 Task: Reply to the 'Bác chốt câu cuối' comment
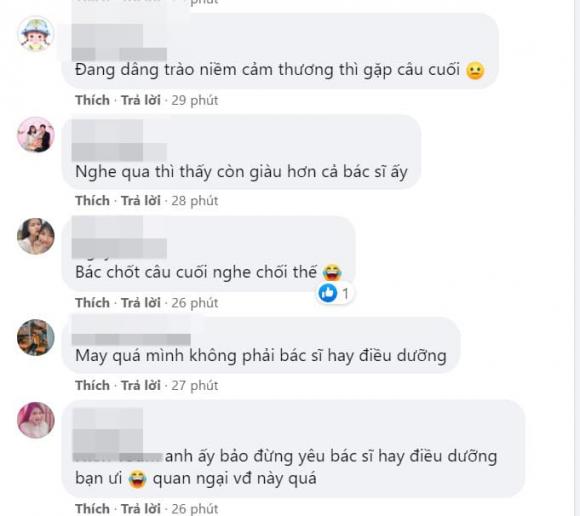click(141, 303)
